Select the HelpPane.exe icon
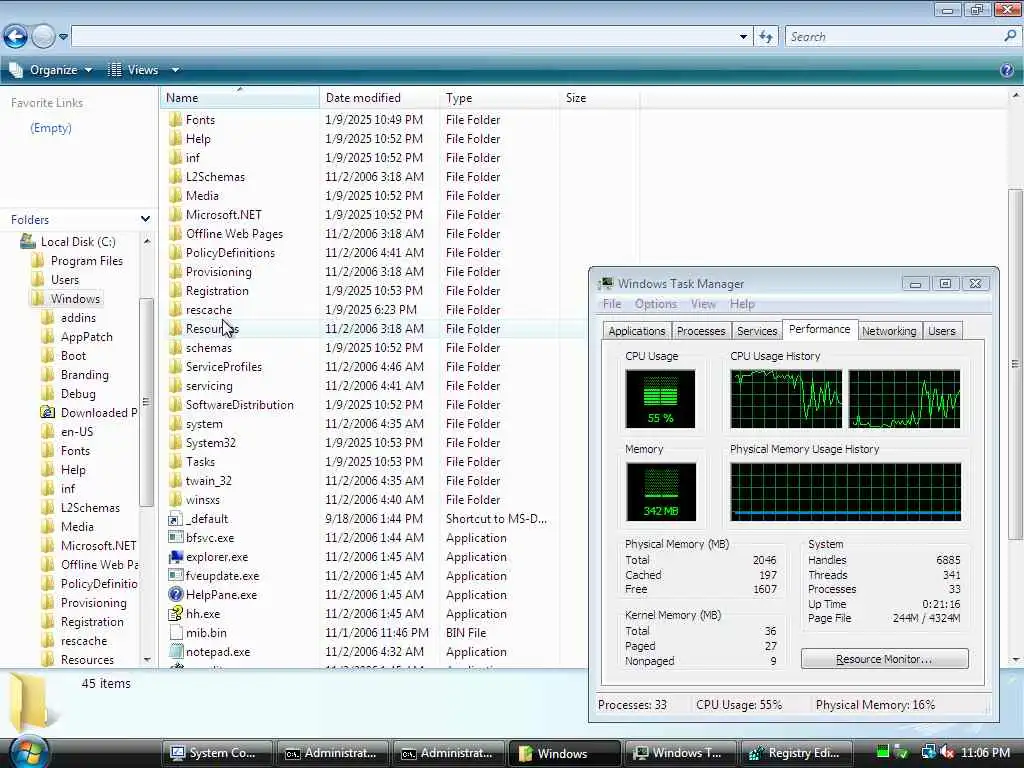 (175, 594)
